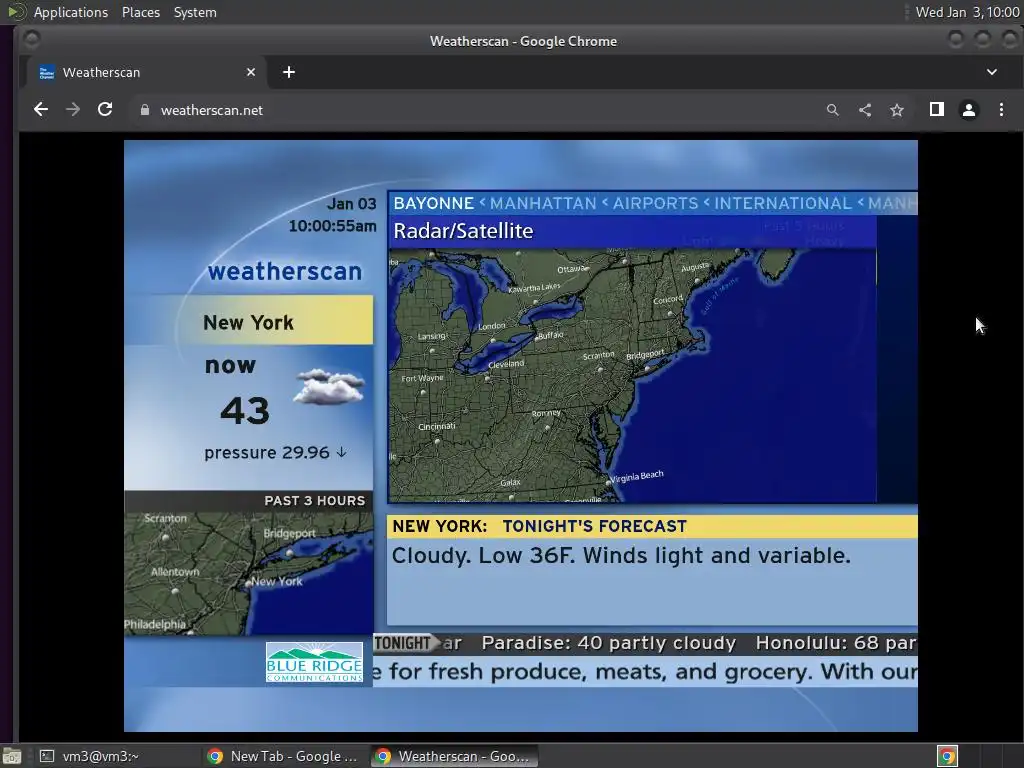Screen dimensions: 1024x768
Task: Click the Blue Ridge Communications logo
Action: tap(314, 662)
